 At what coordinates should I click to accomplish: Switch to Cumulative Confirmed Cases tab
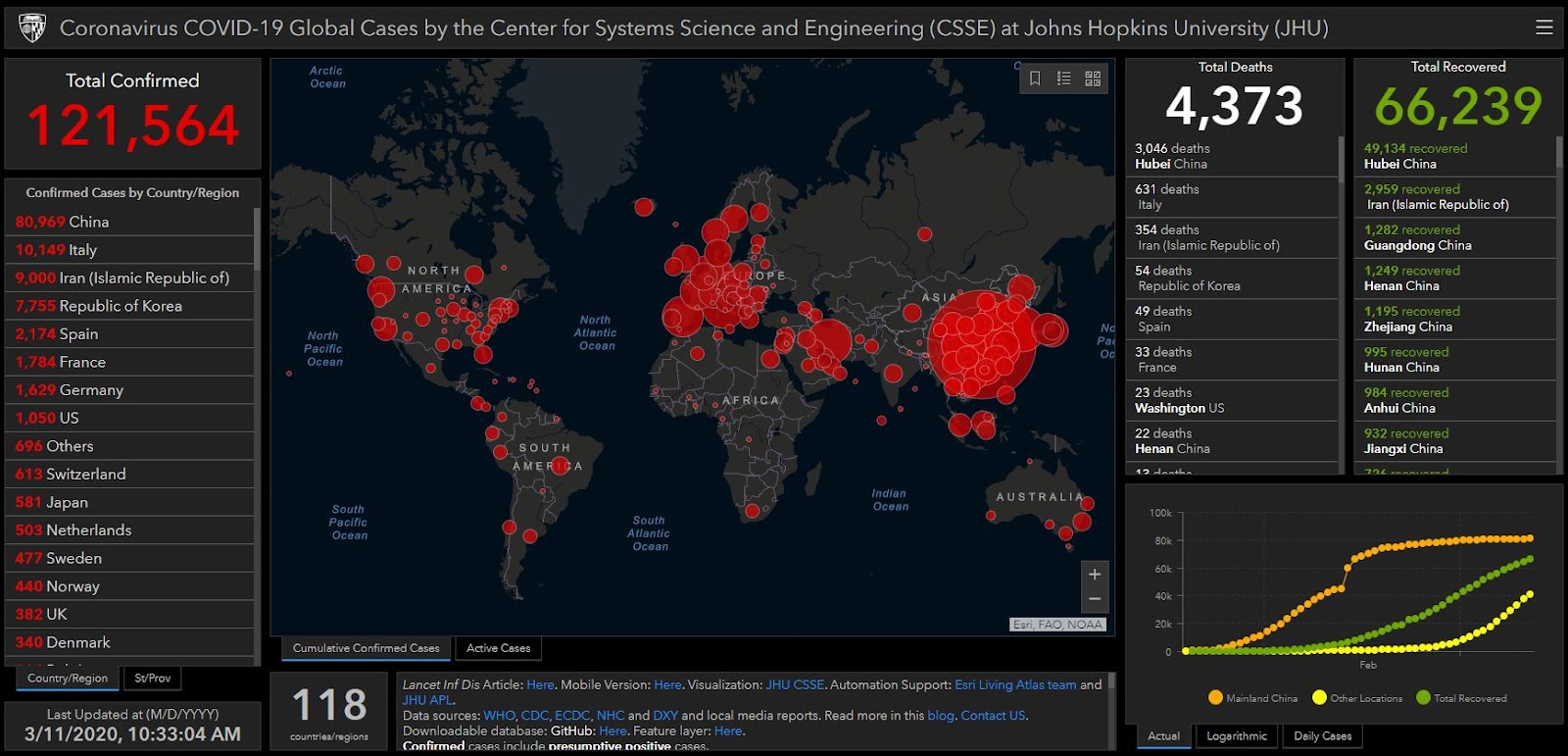[367, 648]
